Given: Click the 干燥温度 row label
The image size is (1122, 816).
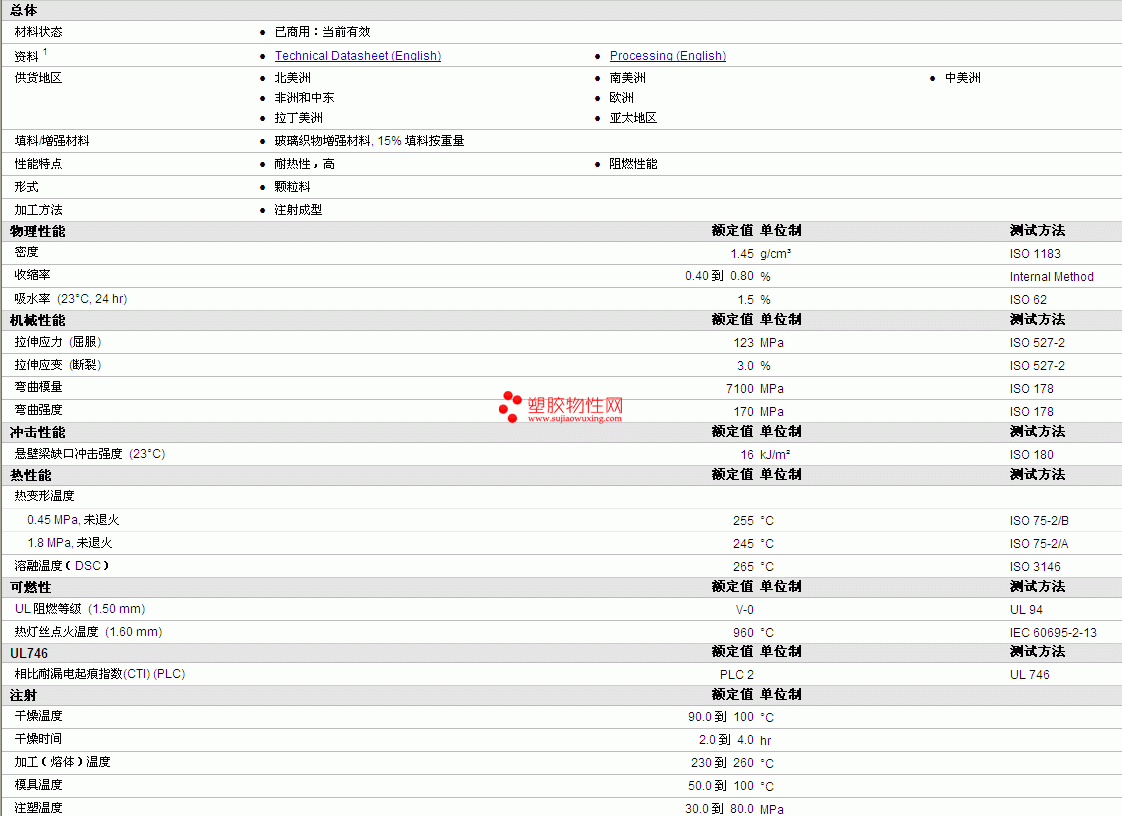Looking at the screenshot, I should pyautogui.click(x=39, y=716).
